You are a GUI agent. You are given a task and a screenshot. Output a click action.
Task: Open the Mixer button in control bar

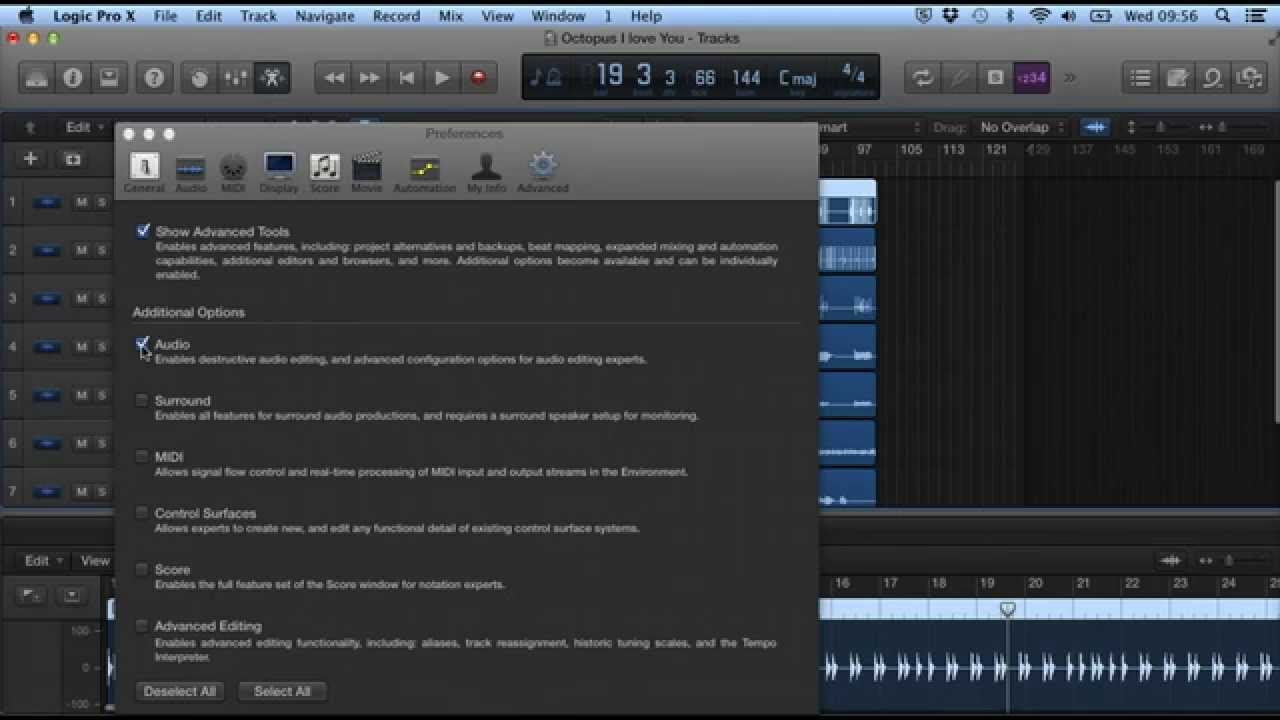(235, 78)
